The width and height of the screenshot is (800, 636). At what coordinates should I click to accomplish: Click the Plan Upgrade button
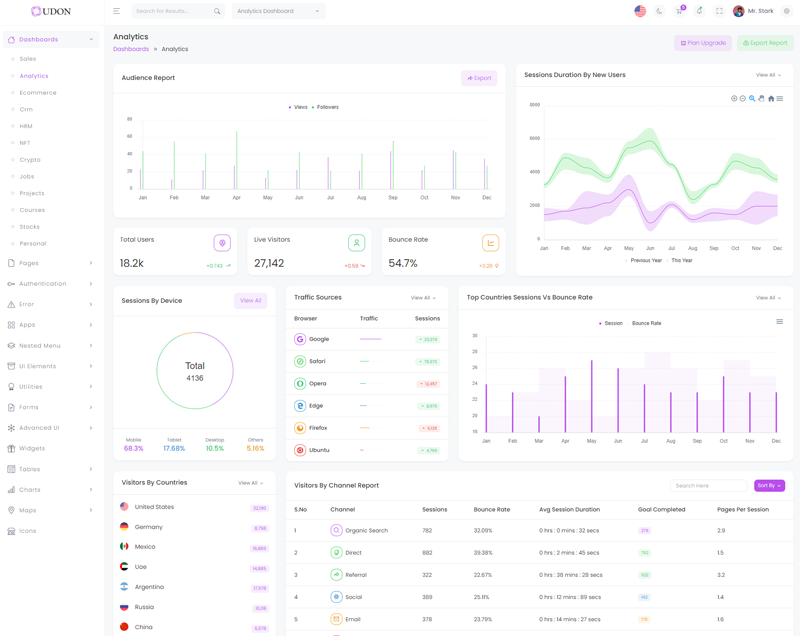(703, 43)
